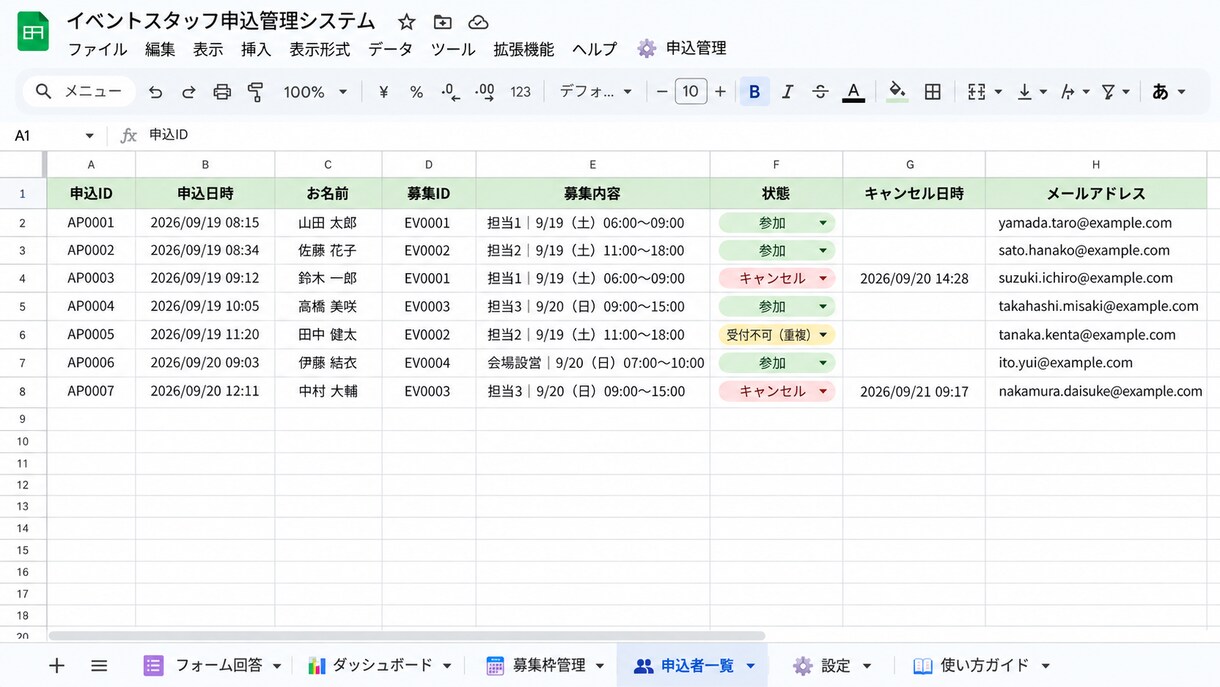Image resolution: width=1220 pixels, height=687 pixels.
Task: Open the 編集 menu
Action: tap(160, 49)
